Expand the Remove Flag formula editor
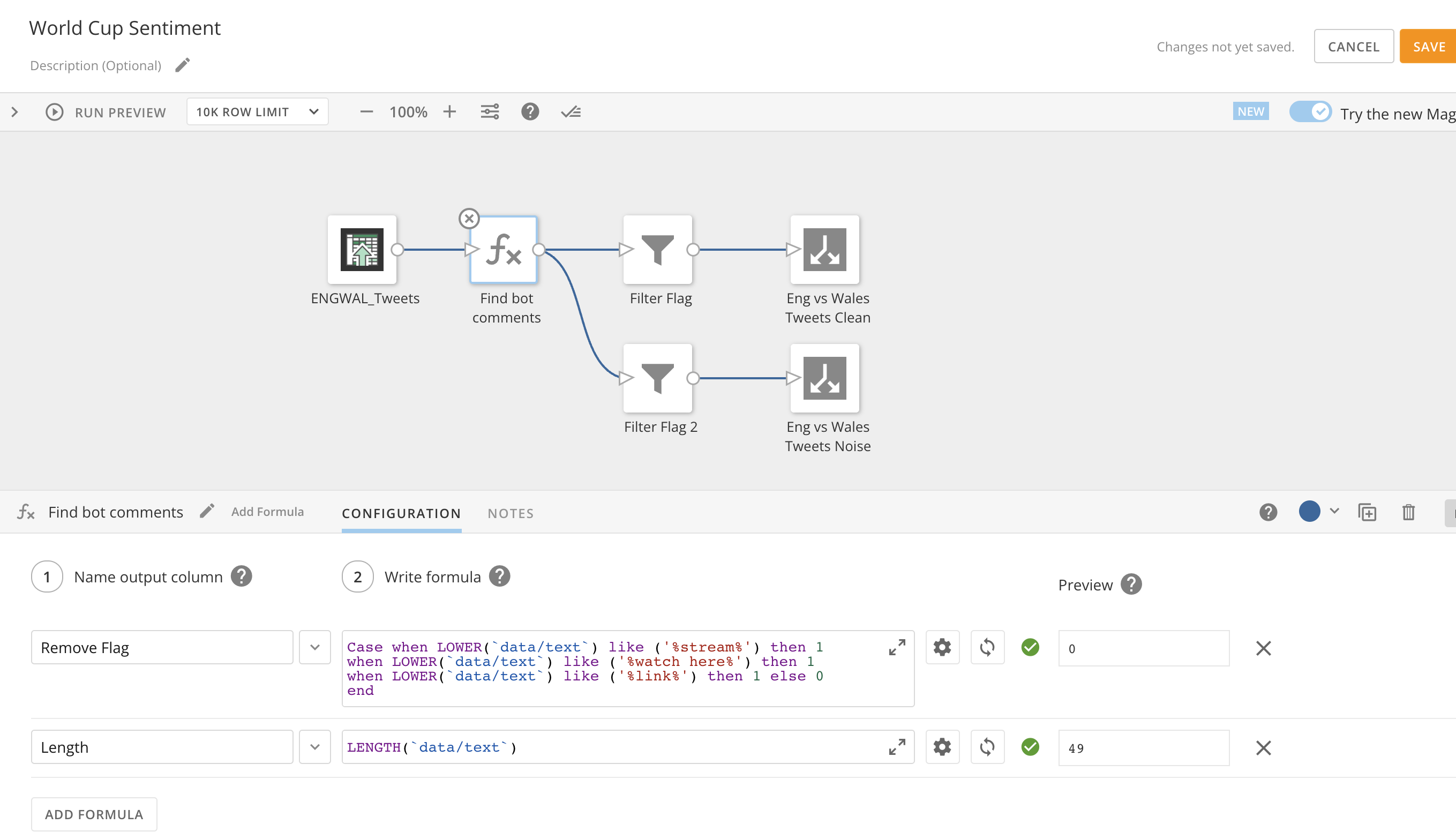The height and width of the screenshot is (839, 1456). click(897, 647)
